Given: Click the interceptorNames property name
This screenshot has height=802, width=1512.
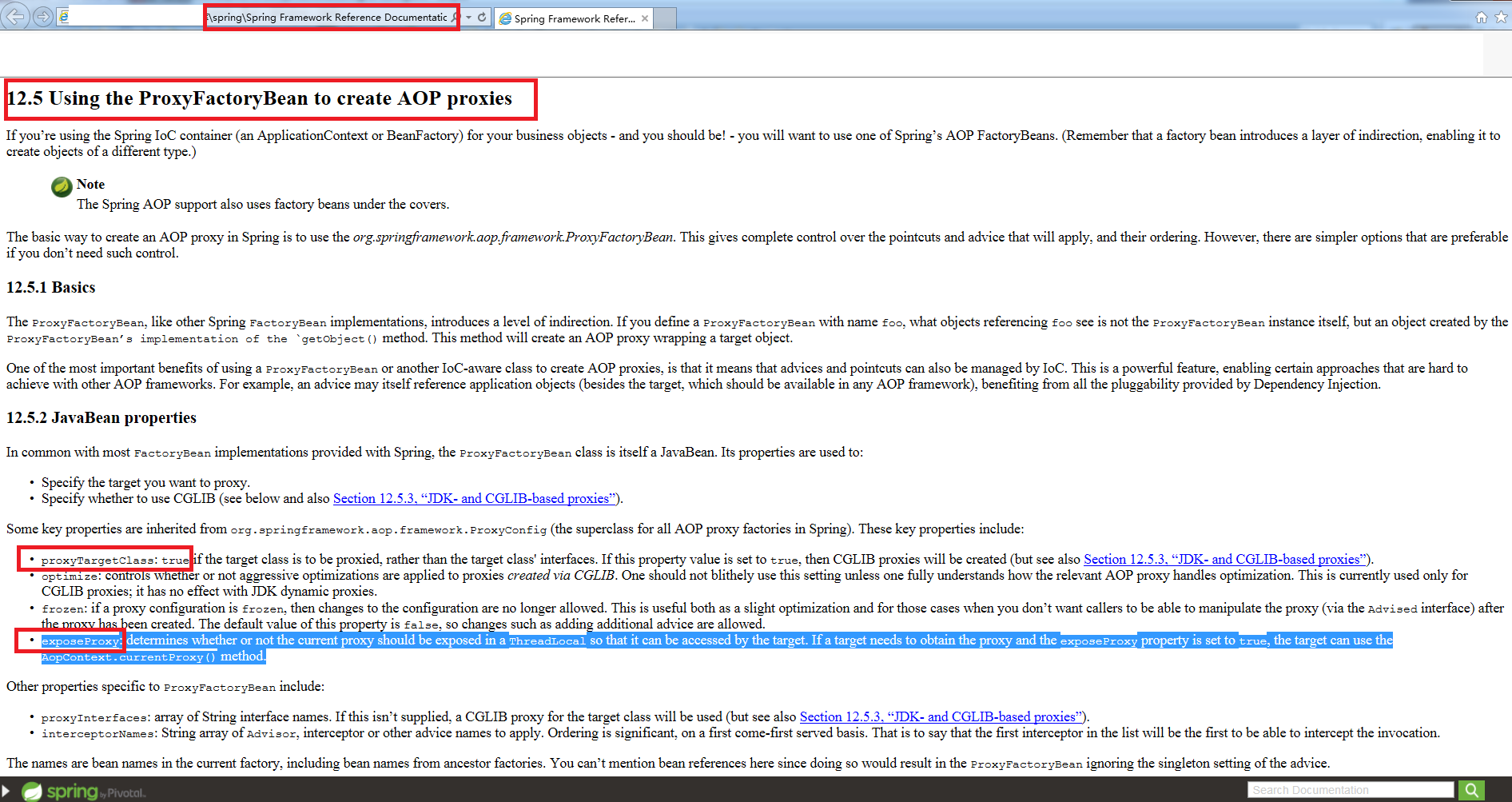Looking at the screenshot, I should tap(99, 734).
